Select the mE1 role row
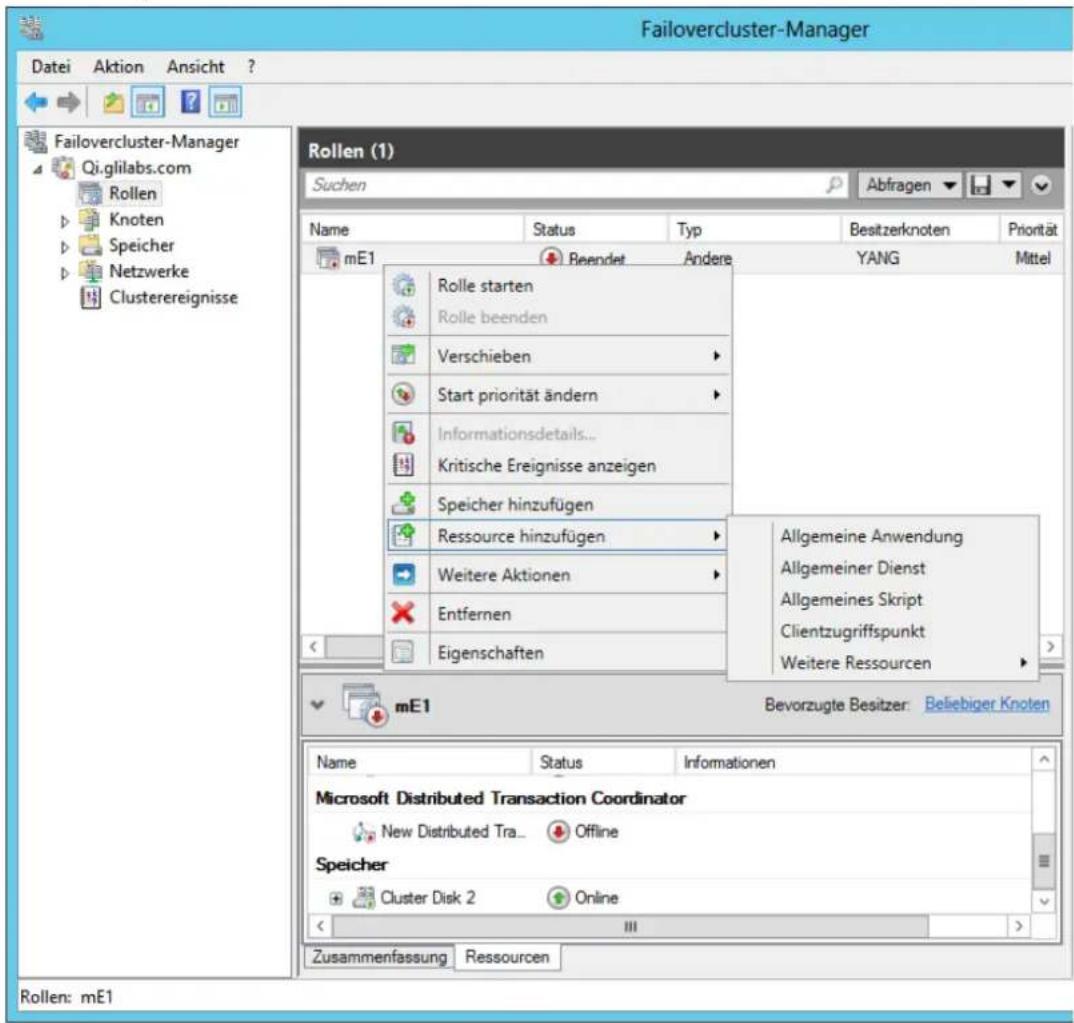1074x1023 pixels. click(682, 258)
